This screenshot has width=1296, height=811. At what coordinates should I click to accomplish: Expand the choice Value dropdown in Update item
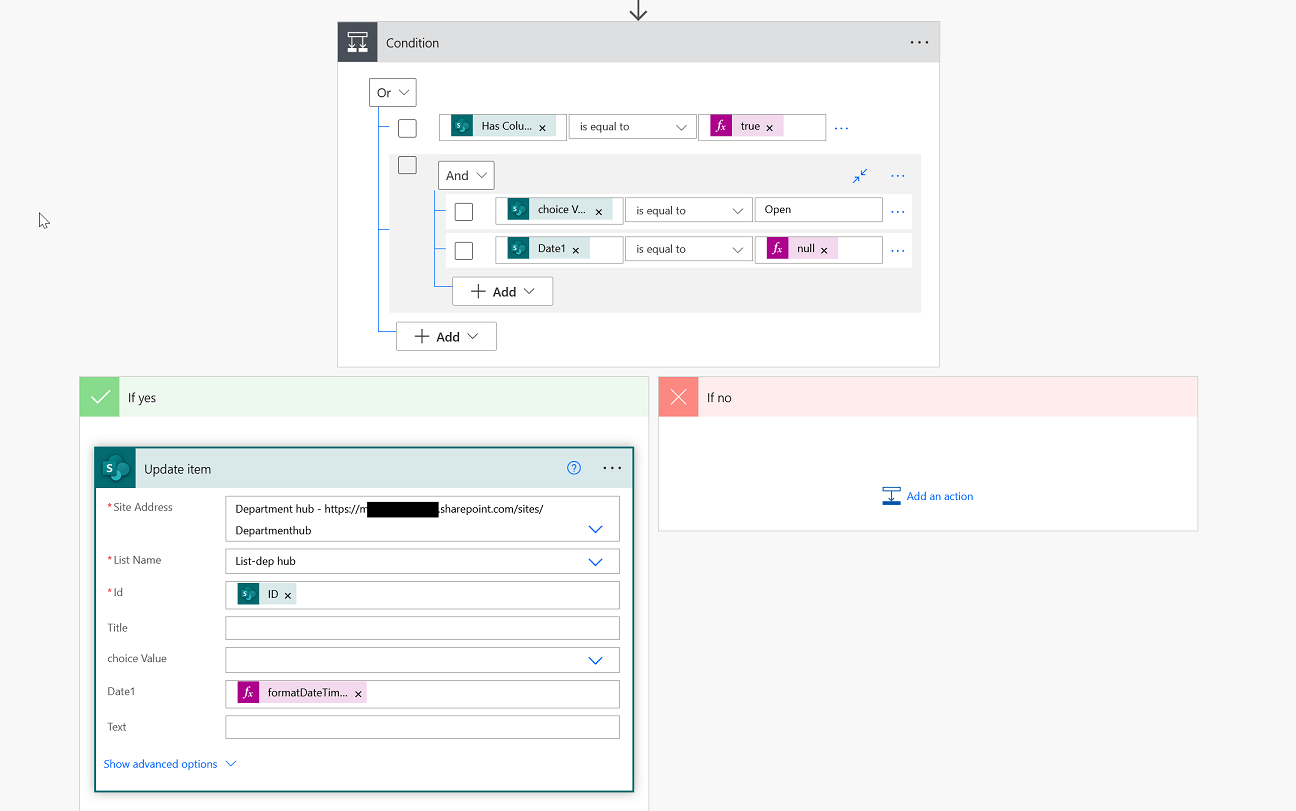coord(595,660)
